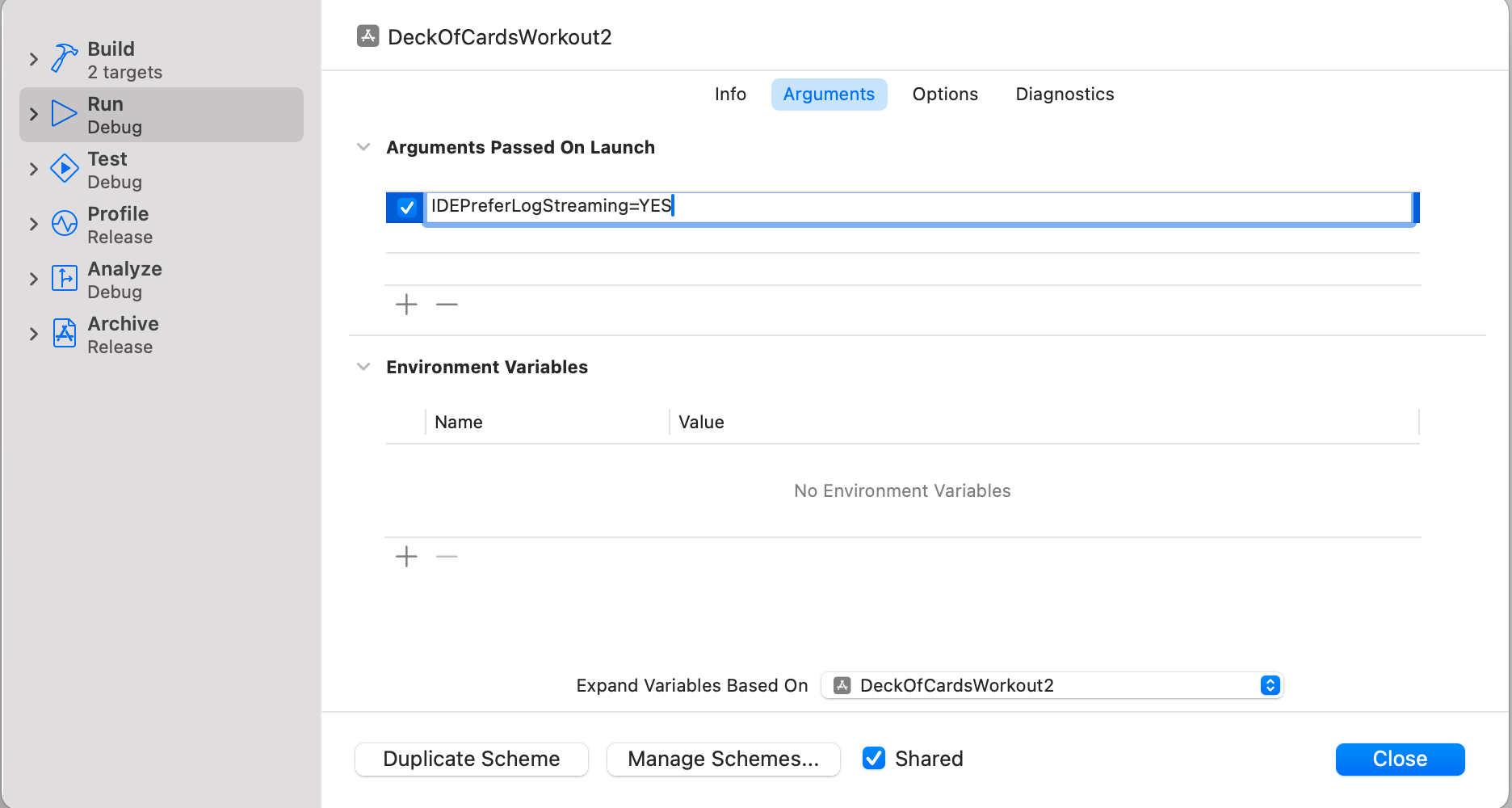Collapse the Environment Variables section
The width and height of the screenshot is (1512, 808).
pos(363,367)
